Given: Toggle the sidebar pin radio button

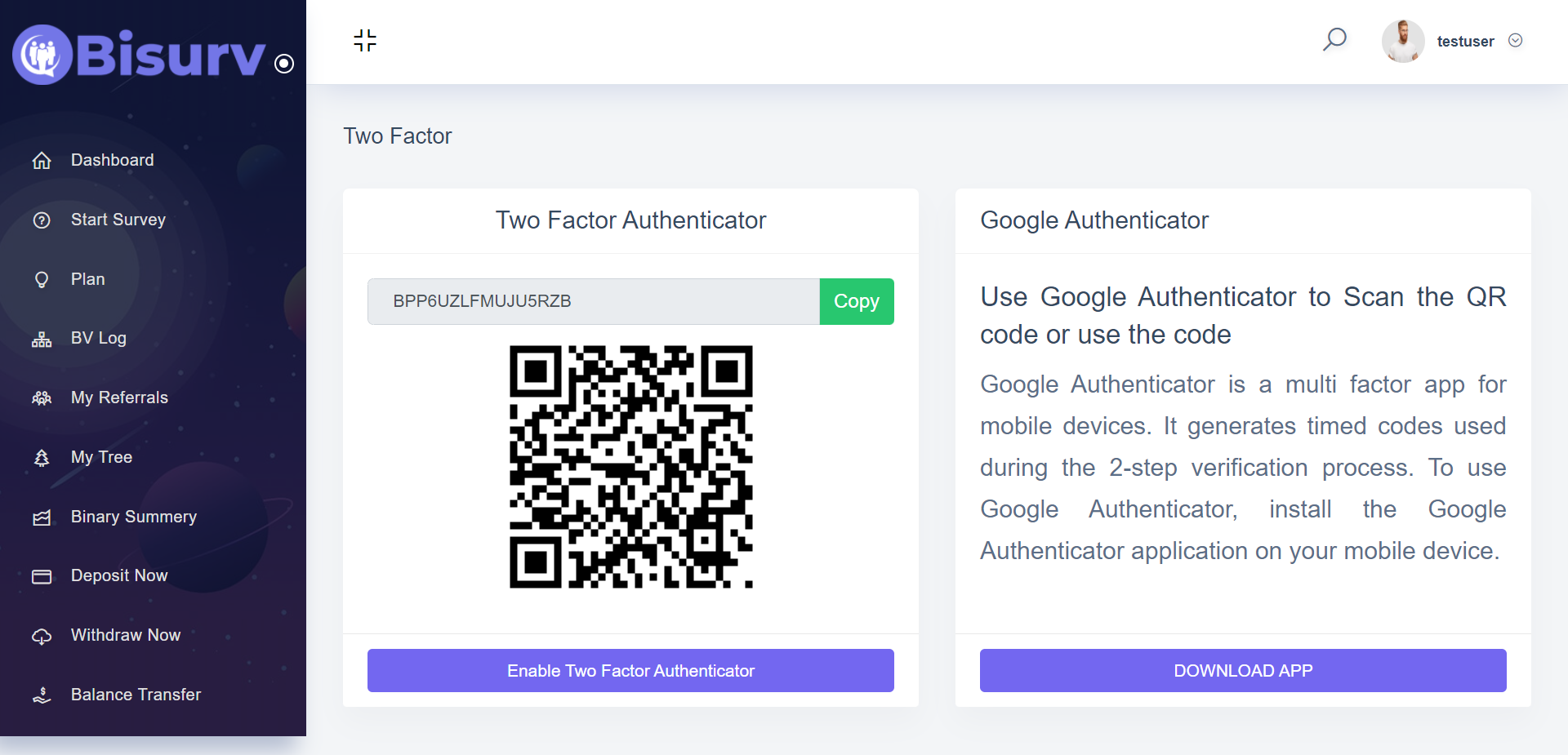Looking at the screenshot, I should [x=284, y=64].
